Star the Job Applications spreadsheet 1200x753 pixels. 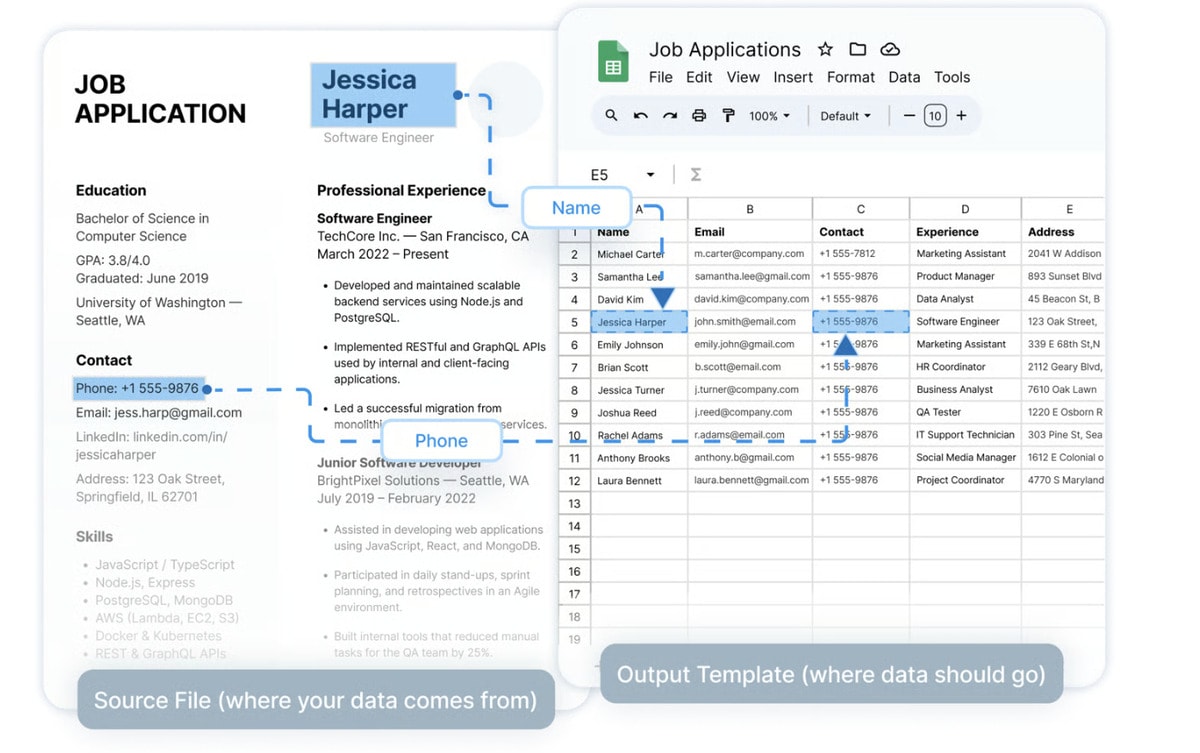[825, 49]
